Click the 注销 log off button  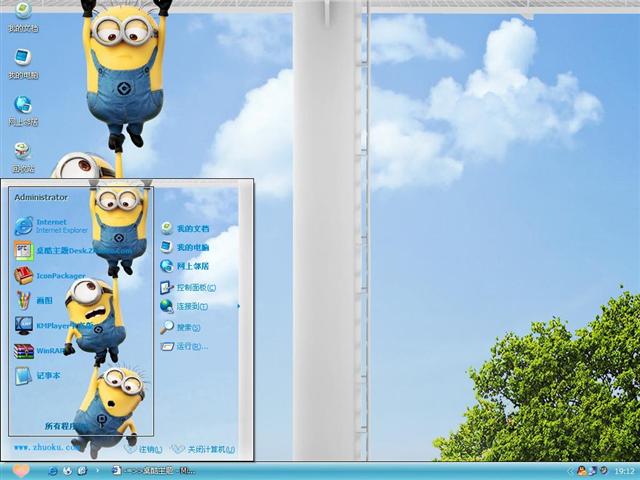click(x=144, y=449)
